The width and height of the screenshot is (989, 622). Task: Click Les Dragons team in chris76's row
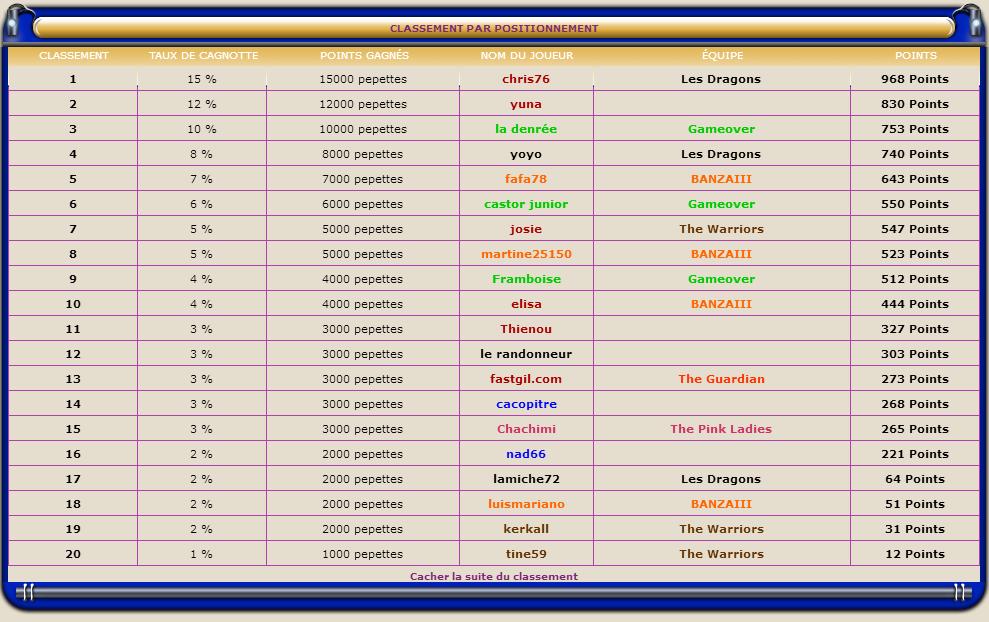coord(720,79)
